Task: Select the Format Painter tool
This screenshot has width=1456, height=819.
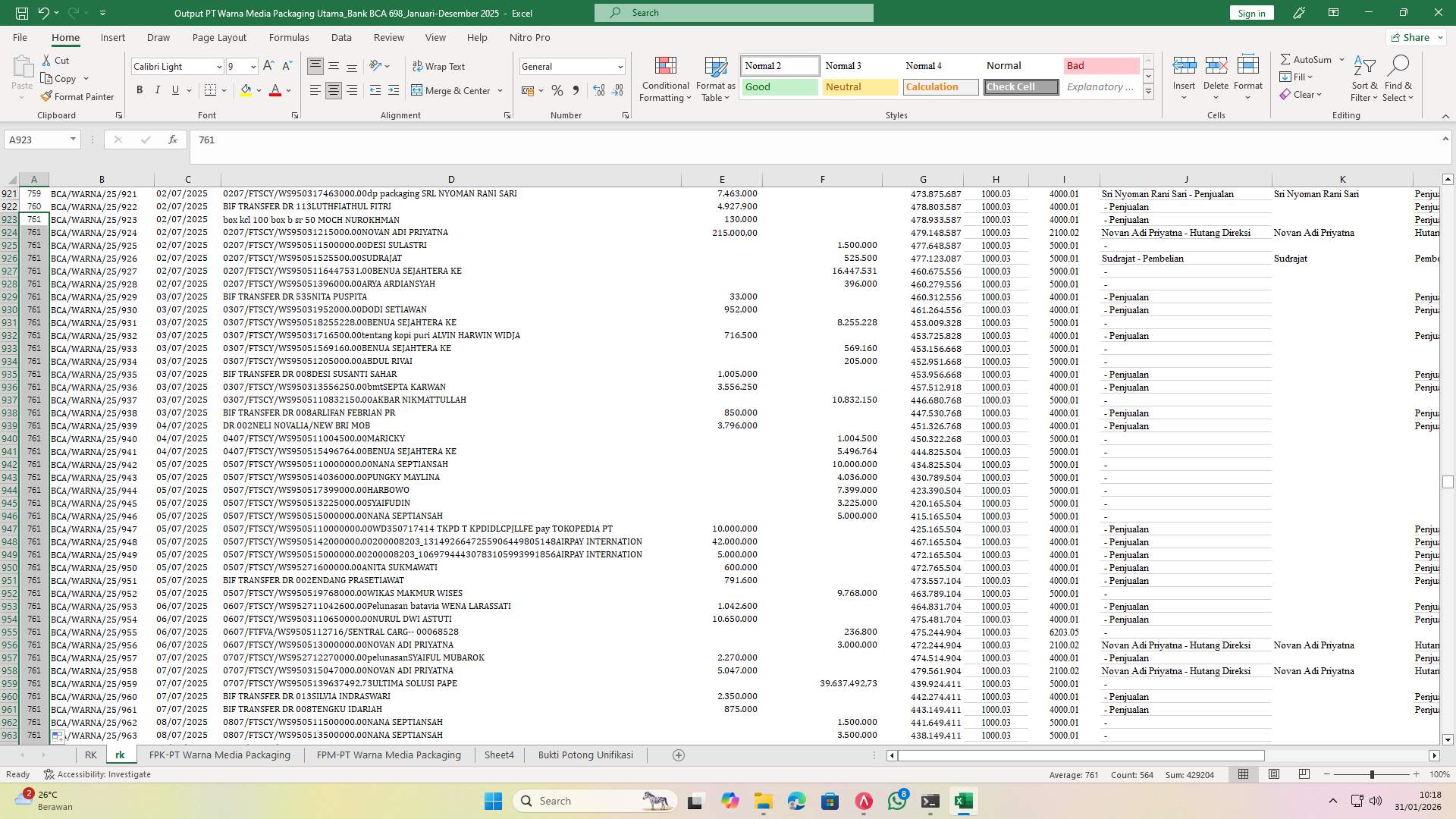Action: click(78, 96)
